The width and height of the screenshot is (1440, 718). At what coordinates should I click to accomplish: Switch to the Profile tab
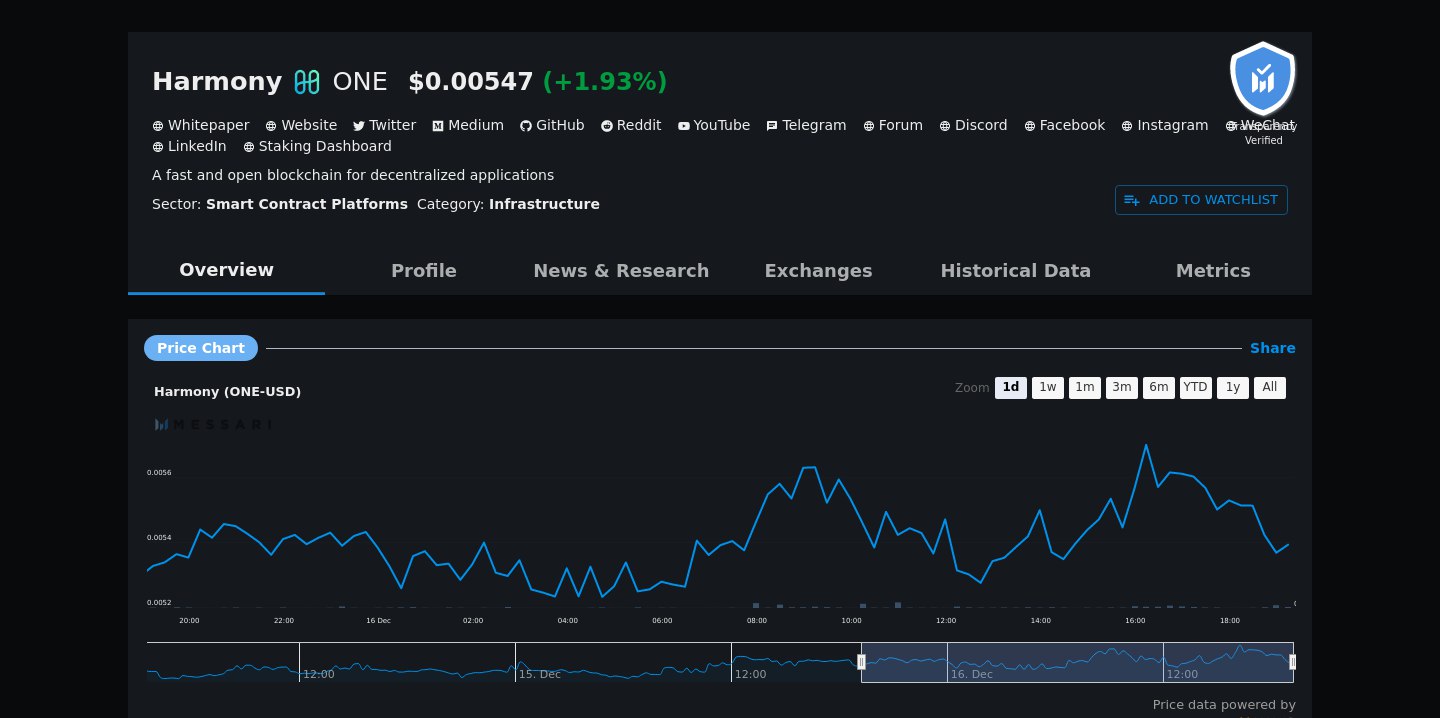(x=424, y=271)
